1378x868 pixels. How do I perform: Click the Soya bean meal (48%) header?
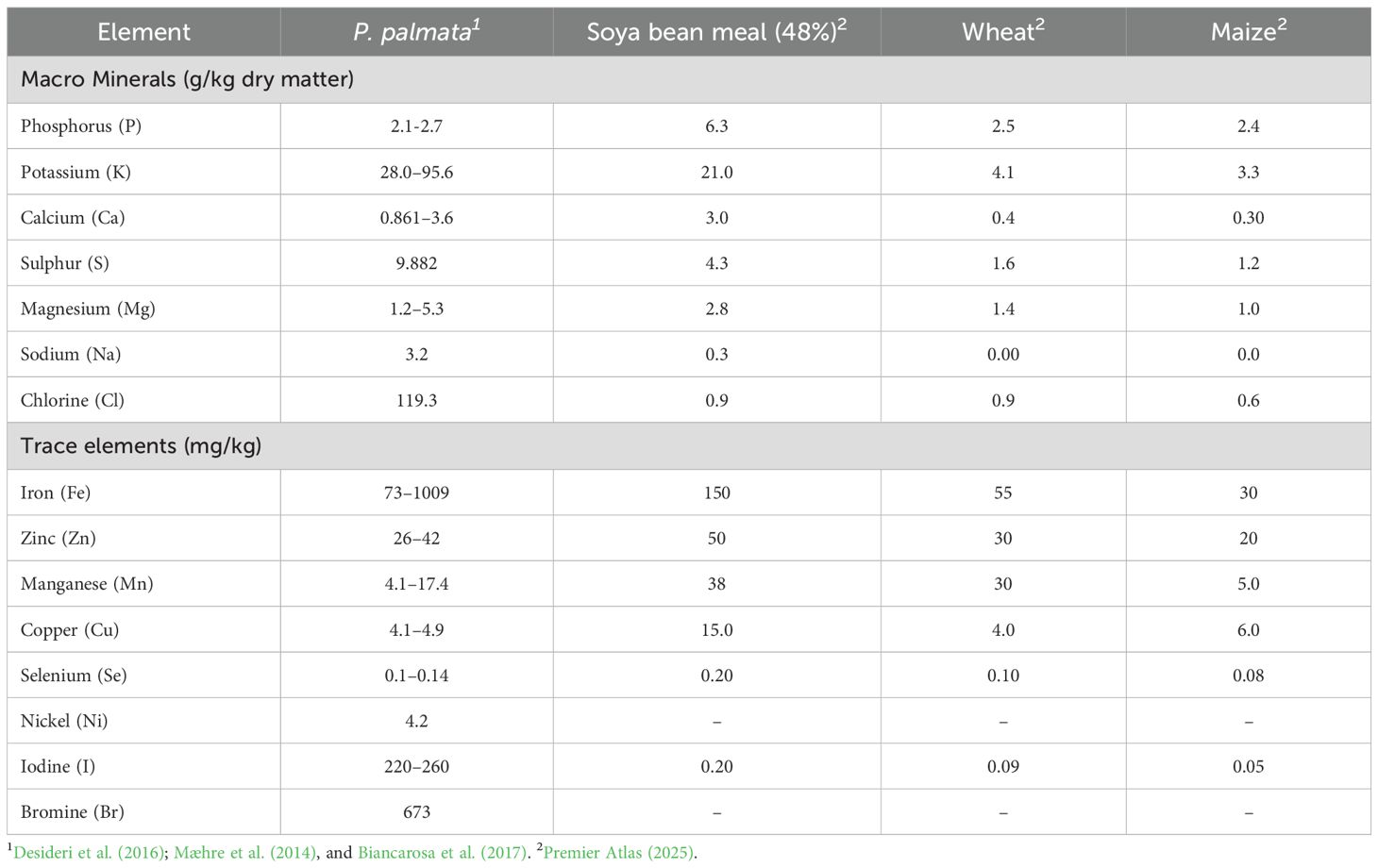click(x=716, y=32)
